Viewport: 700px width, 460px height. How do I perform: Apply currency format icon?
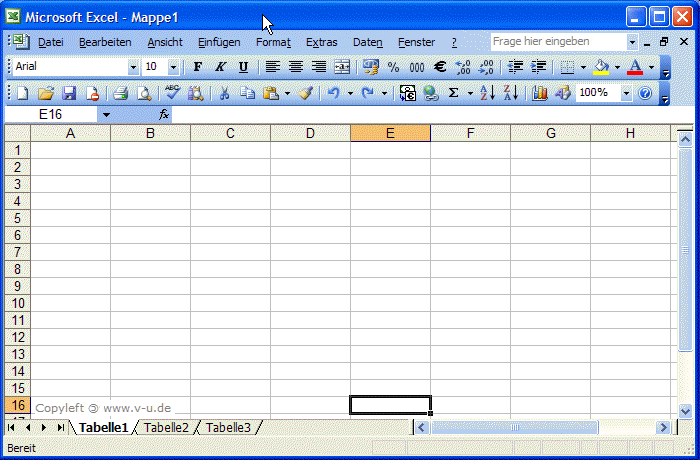pyautogui.click(x=371, y=67)
